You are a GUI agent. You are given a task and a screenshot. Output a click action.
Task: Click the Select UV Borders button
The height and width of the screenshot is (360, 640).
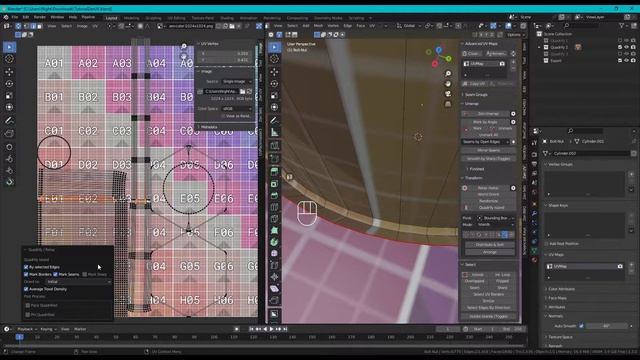coord(488,294)
